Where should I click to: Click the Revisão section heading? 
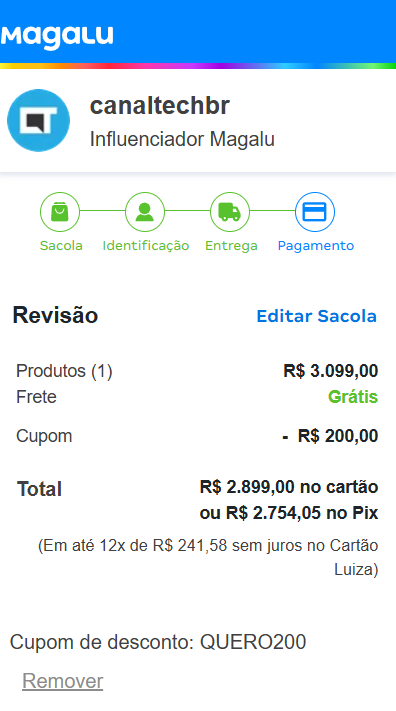tap(55, 315)
